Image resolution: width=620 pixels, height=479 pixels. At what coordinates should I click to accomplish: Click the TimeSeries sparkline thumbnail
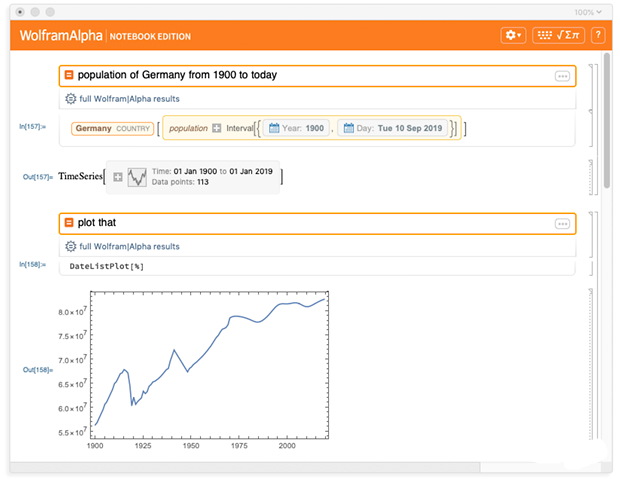(x=137, y=177)
